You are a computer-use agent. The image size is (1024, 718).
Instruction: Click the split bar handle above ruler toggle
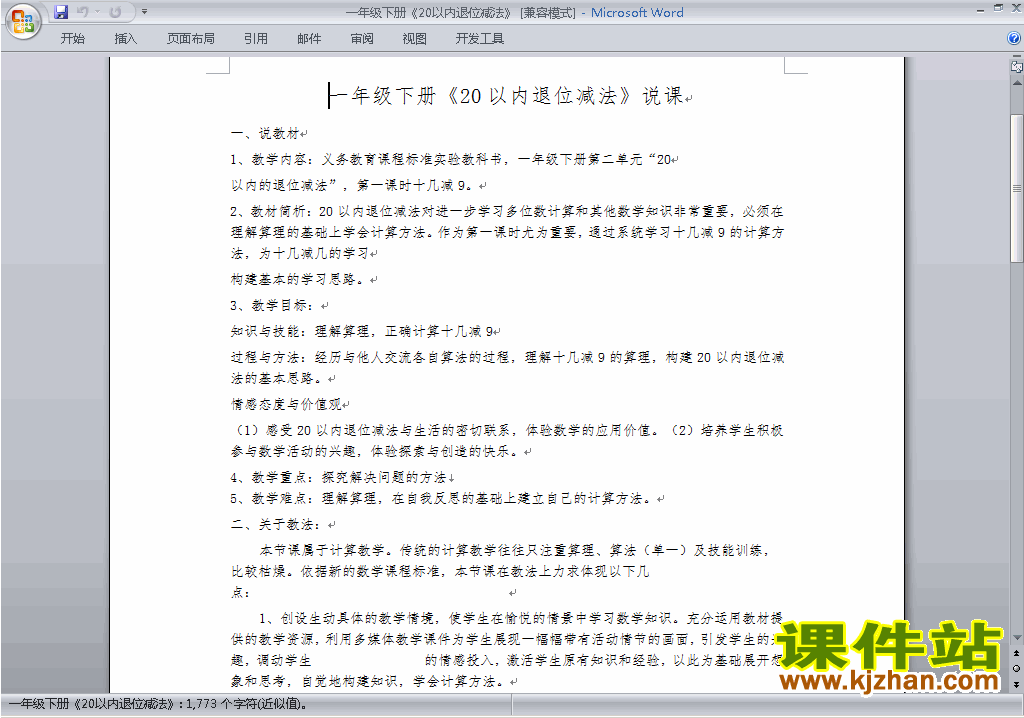[1016, 57]
